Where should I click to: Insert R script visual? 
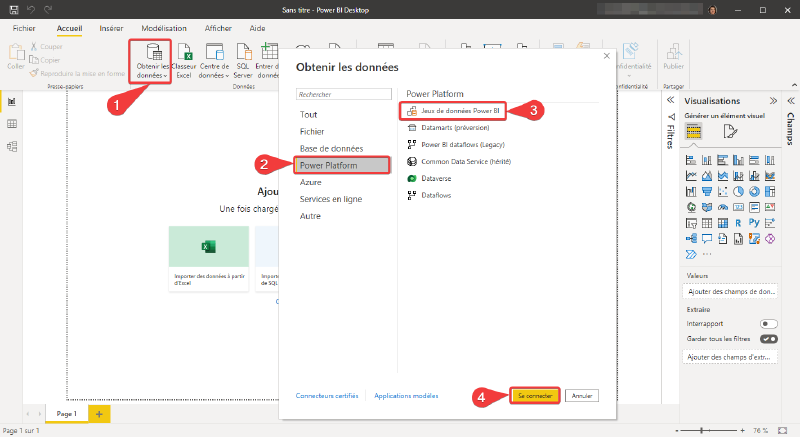[738, 223]
